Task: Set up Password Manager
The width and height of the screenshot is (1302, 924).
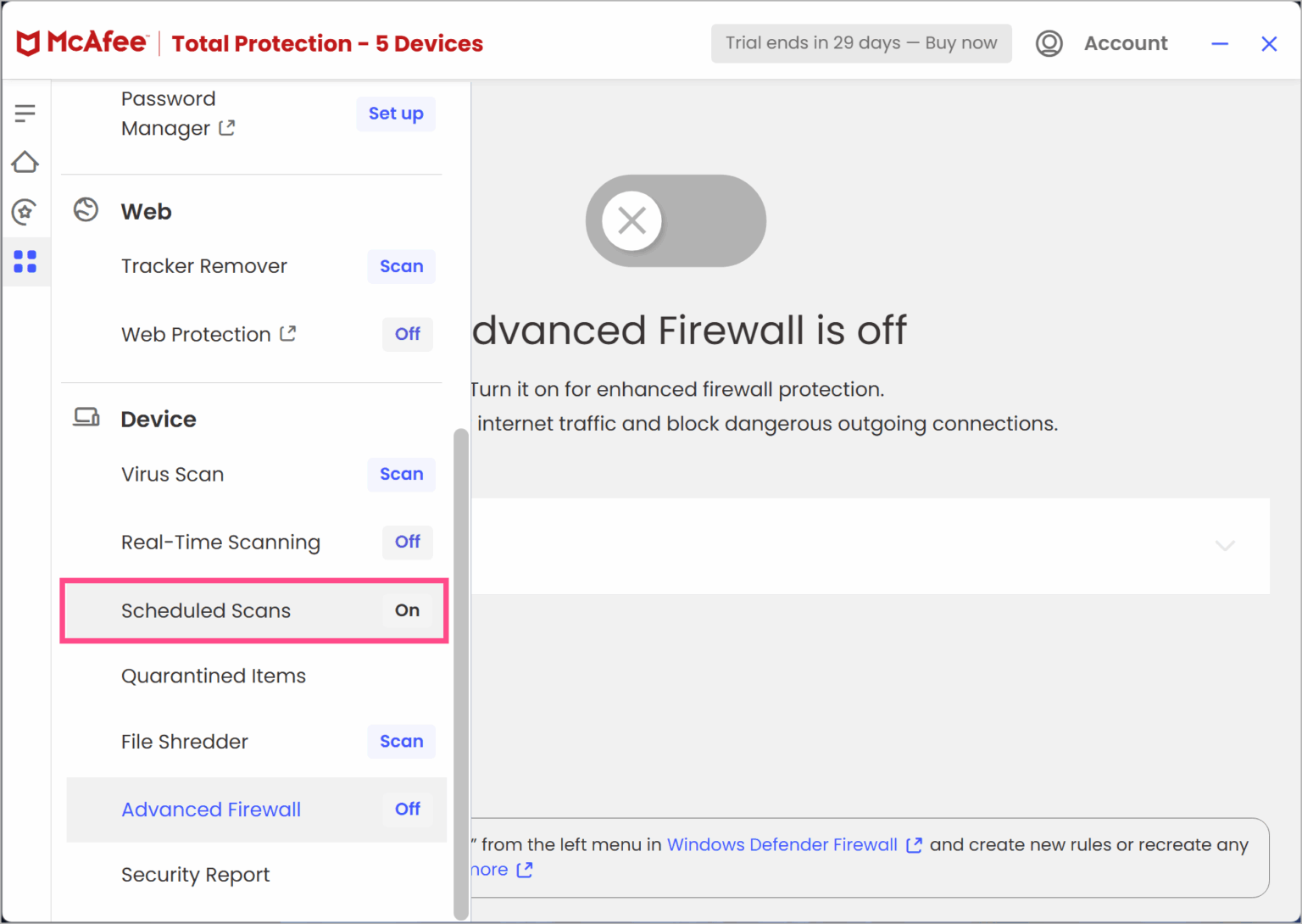Action: coord(395,114)
